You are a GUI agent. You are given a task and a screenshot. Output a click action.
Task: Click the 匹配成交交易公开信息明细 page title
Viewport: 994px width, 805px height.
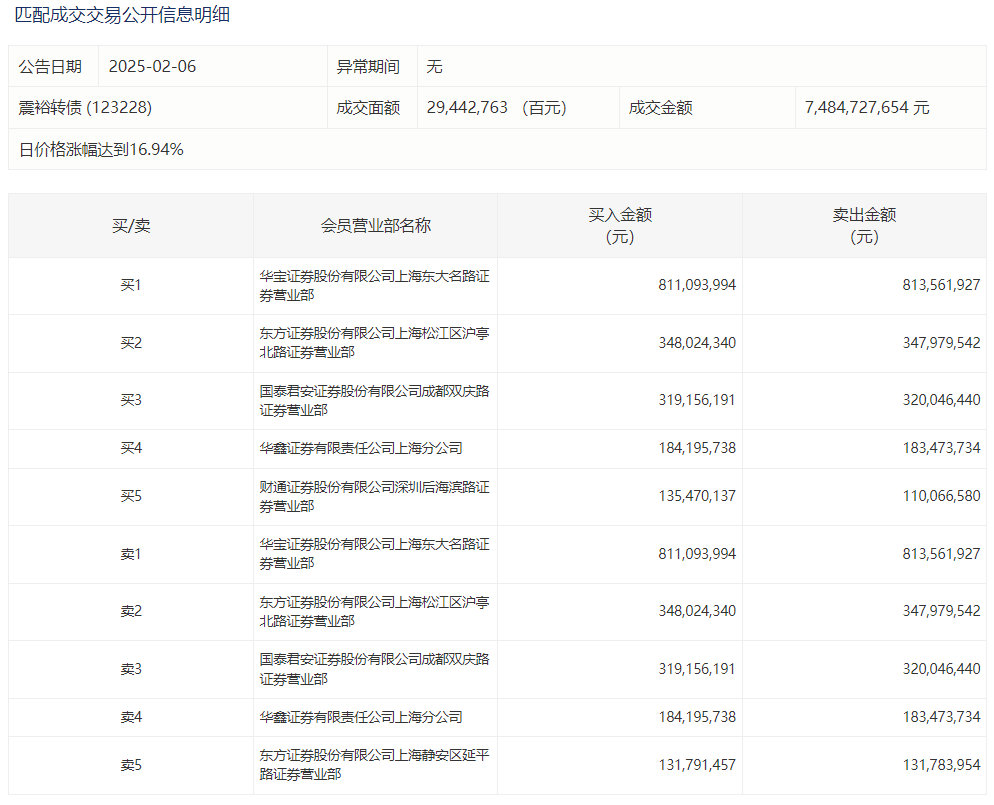(x=122, y=16)
